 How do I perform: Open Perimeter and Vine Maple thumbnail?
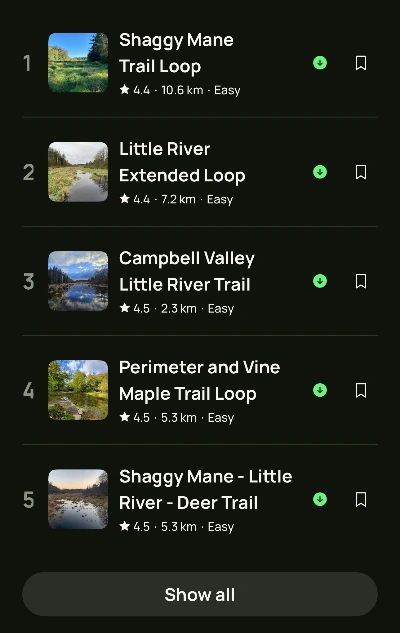[78, 390]
